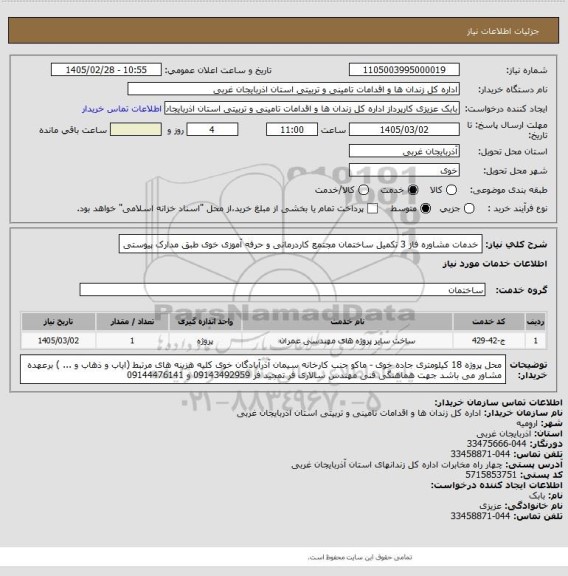Click the family name value عزیزی
The height and width of the screenshot is (576, 568).
click(x=490, y=506)
